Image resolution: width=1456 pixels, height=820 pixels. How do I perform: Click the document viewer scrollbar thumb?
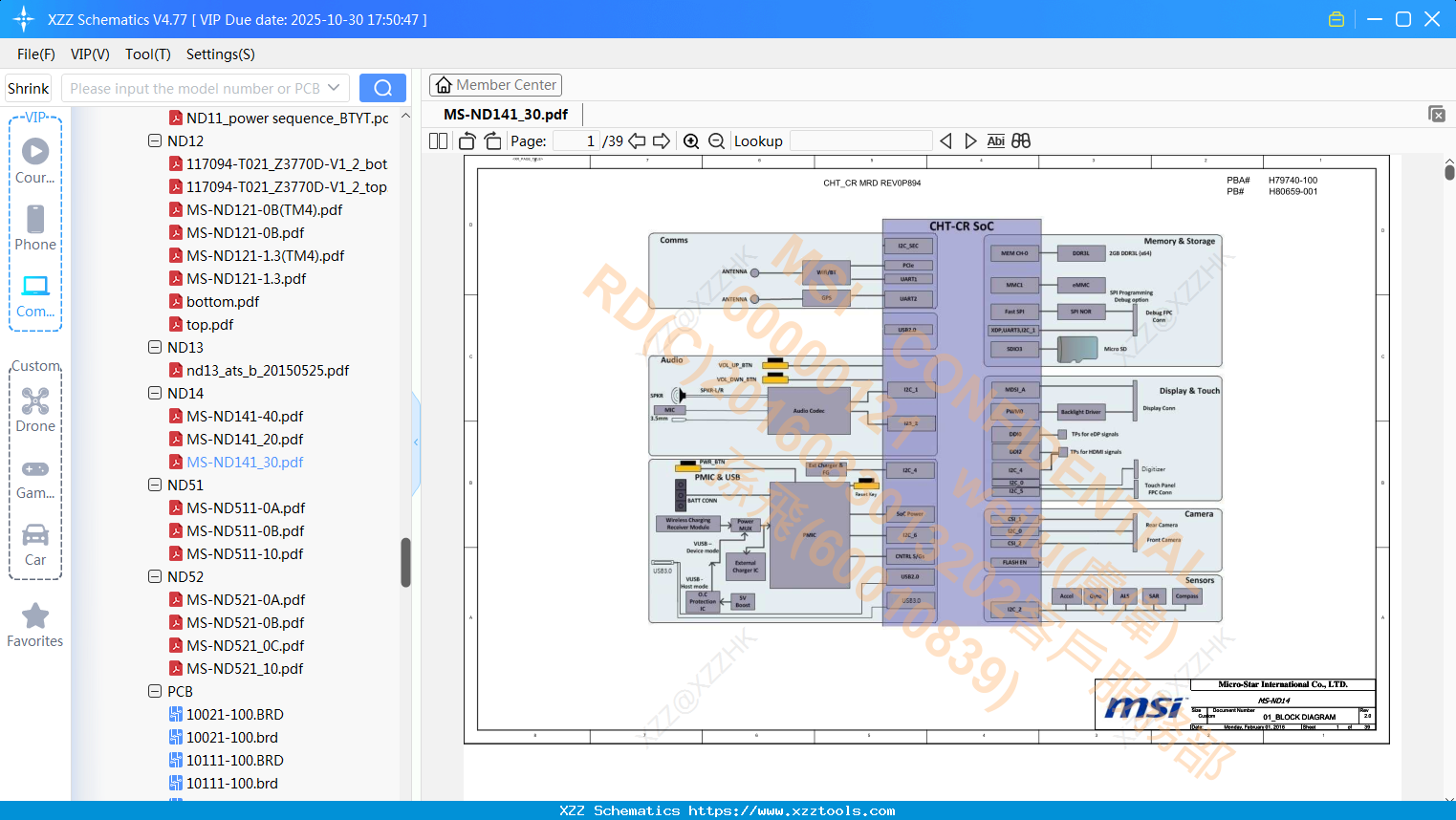point(1449,172)
